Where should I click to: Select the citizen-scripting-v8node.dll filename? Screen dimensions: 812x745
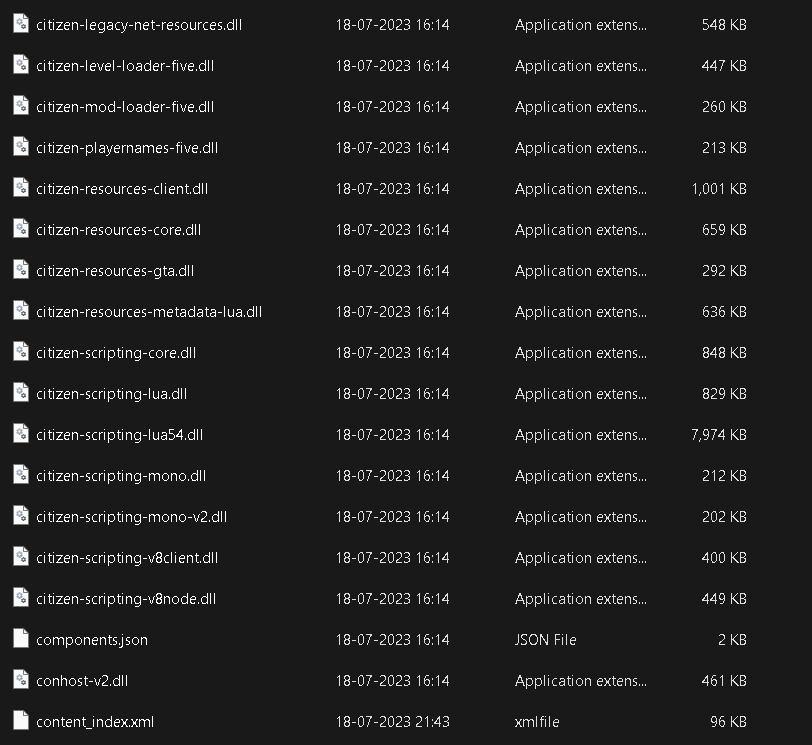[x=126, y=599]
